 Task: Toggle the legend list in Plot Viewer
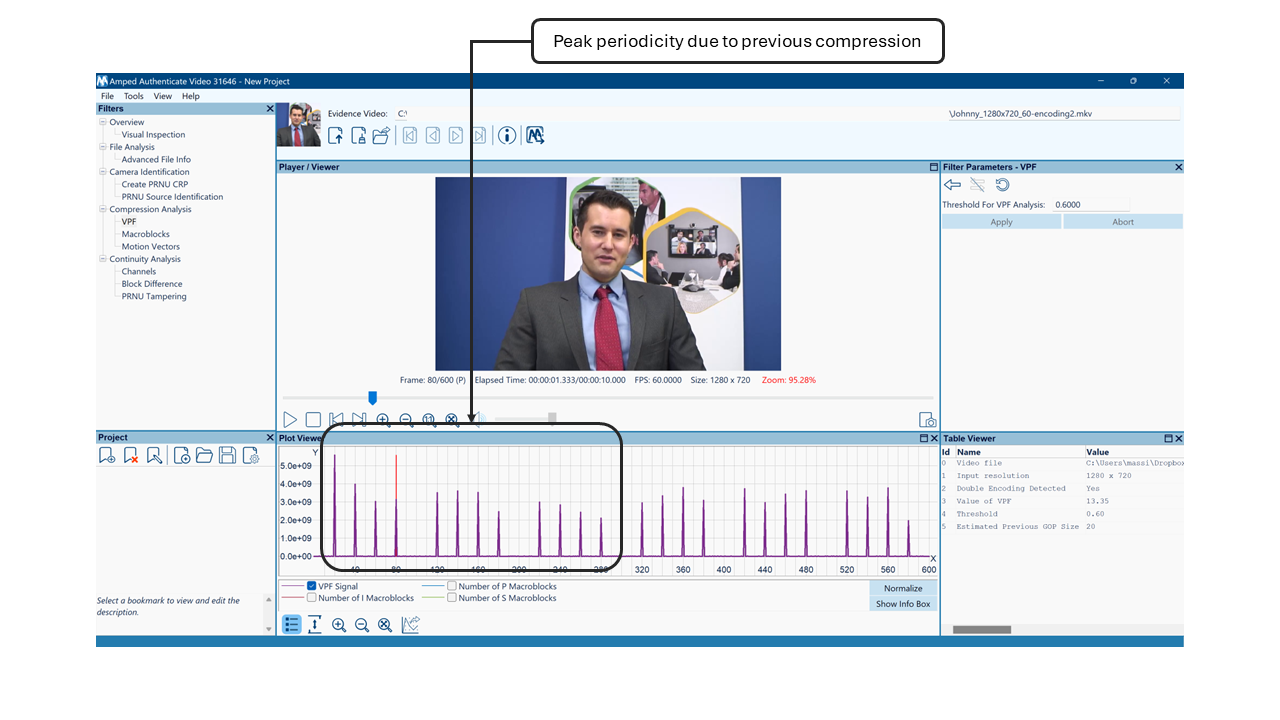pyautogui.click(x=292, y=624)
